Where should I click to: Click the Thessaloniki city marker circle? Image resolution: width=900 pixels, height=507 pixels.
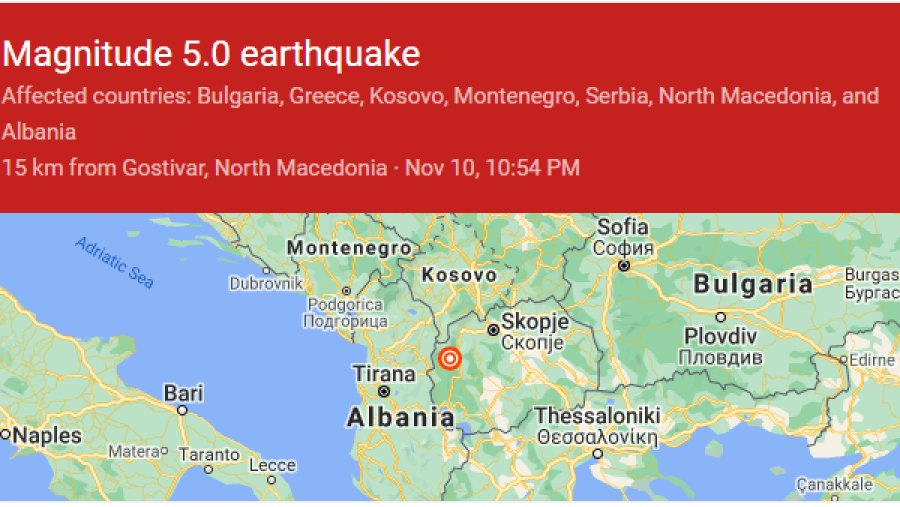tap(598, 454)
